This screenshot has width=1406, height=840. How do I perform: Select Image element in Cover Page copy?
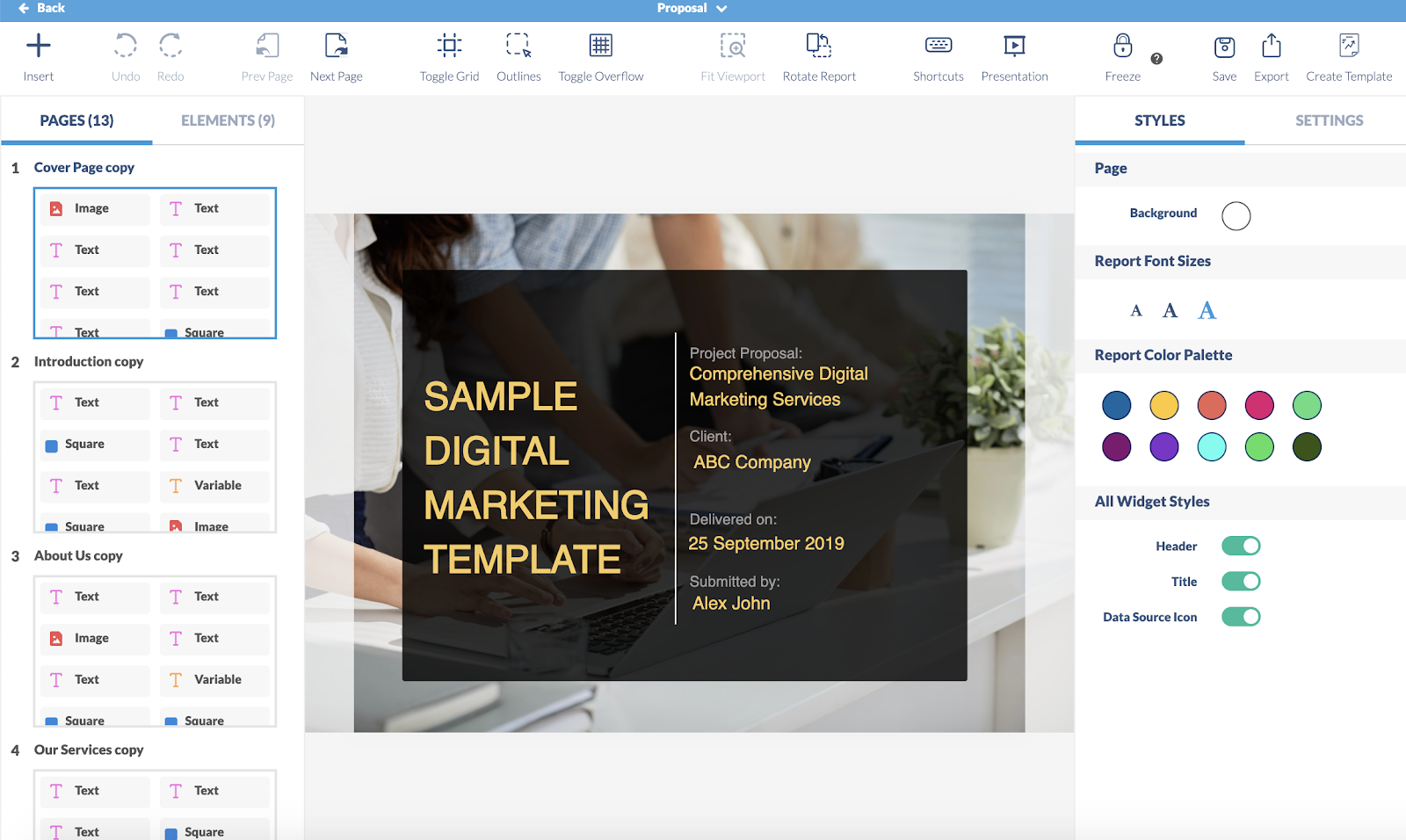(95, 208)
